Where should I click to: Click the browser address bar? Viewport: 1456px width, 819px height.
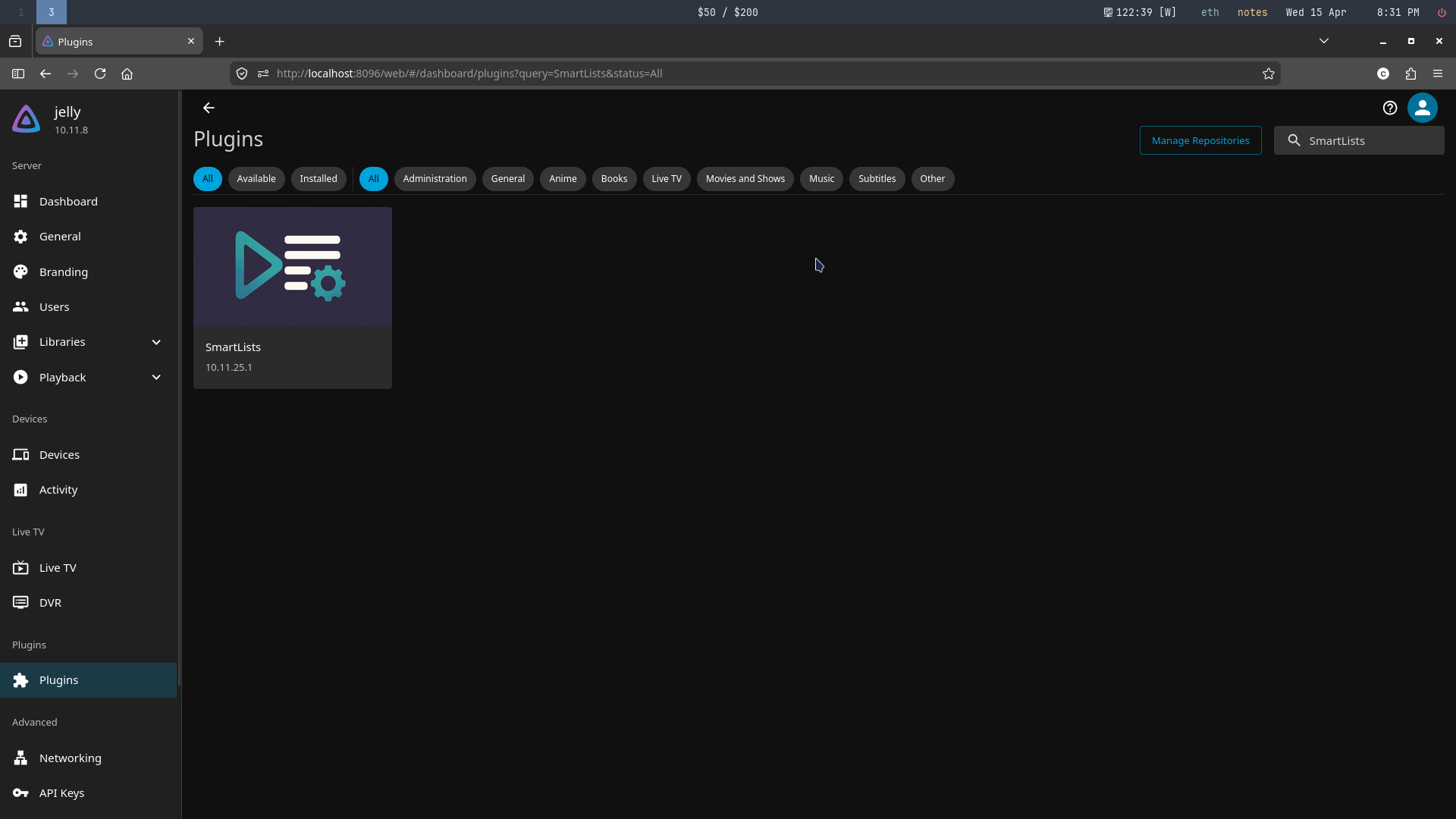[x=755, y=74]
